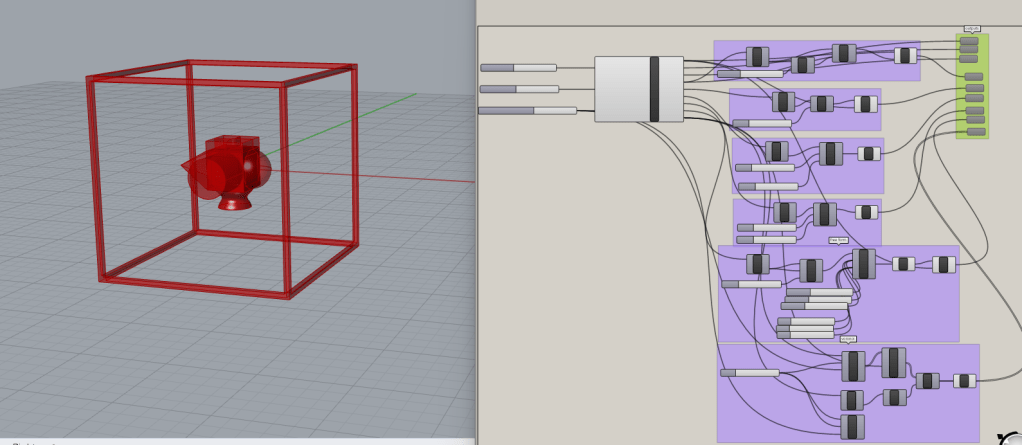Image resolution: width=1022 pixels, height=445 pixels.
Task: Click the top input slider left of large component
Action: [518, 68]
